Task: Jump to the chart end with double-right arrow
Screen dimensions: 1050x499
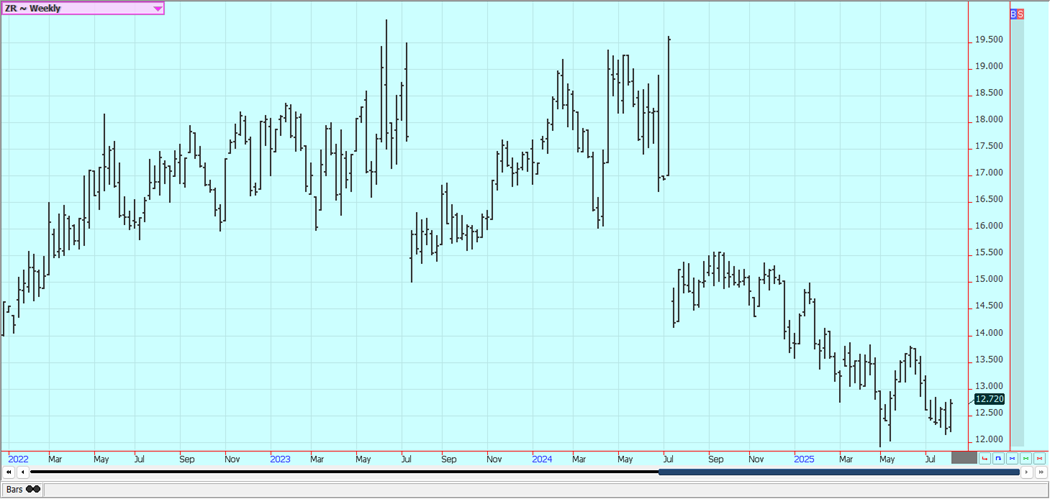Action: coord(1041,472)
